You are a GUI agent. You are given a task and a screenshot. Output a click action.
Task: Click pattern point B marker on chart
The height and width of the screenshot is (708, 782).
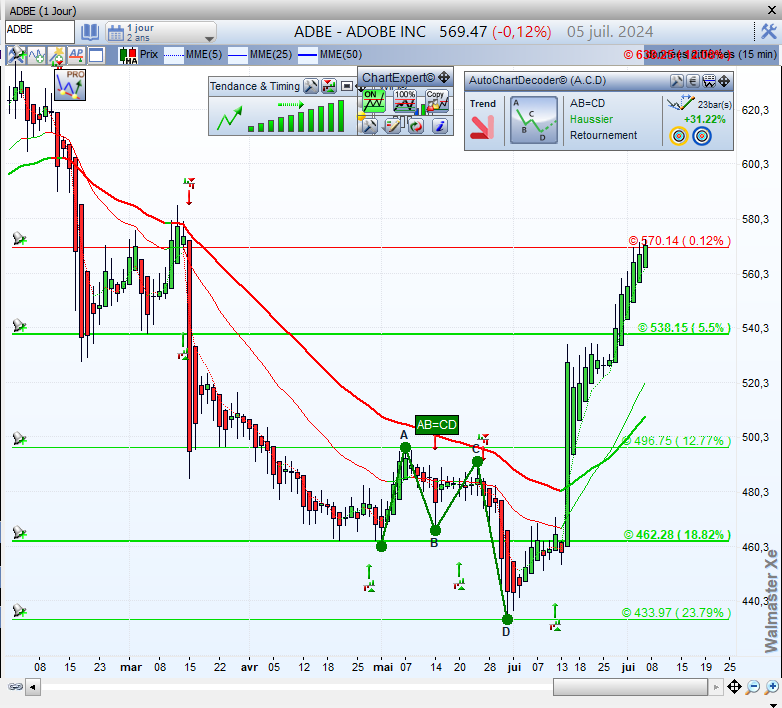[x=435, y=530]
